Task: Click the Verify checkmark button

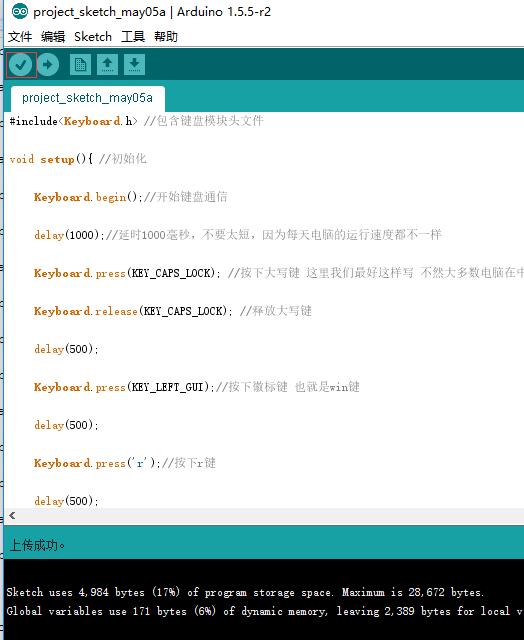Action: pos(20,64)
